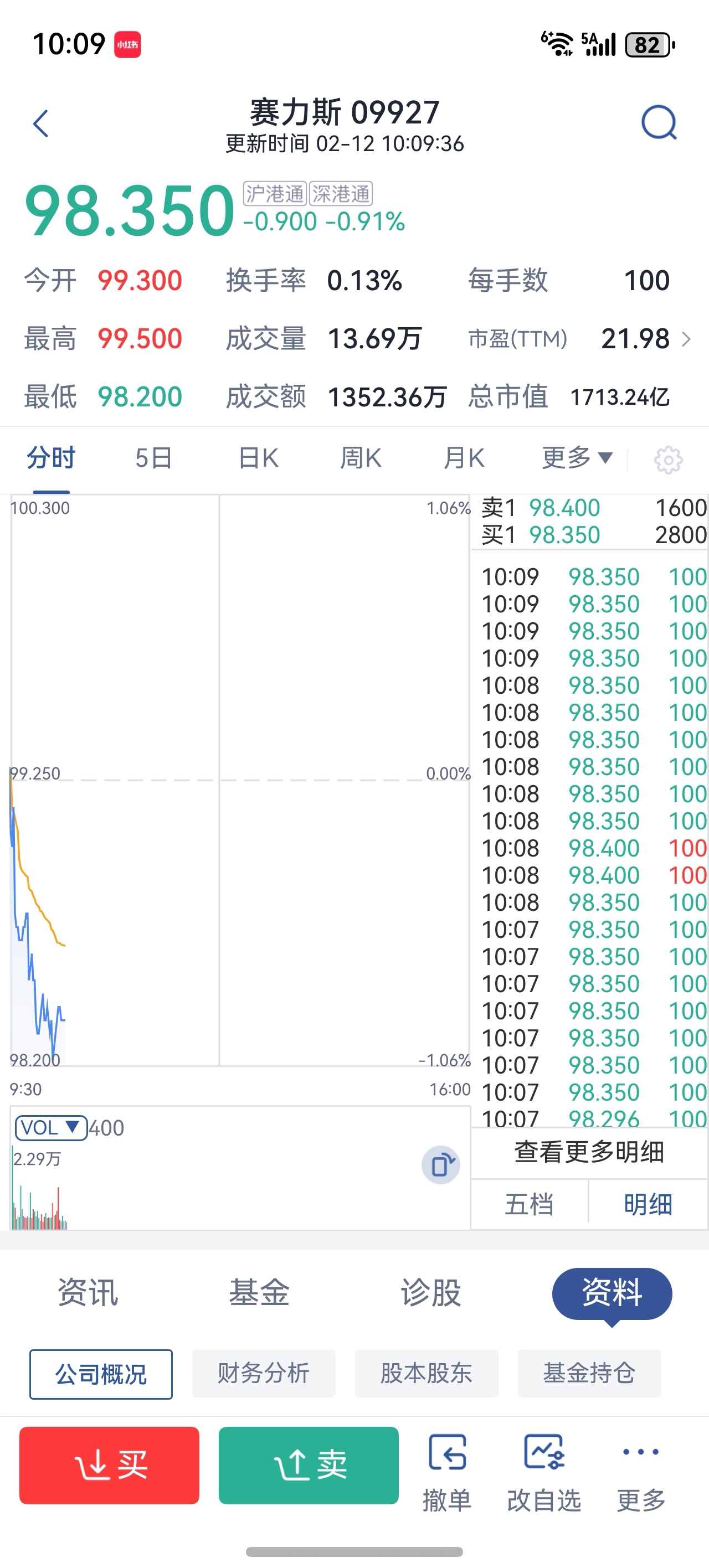709x1568 pixels.
Task: Switch order panel to 五档
Action: [529, 1204]
